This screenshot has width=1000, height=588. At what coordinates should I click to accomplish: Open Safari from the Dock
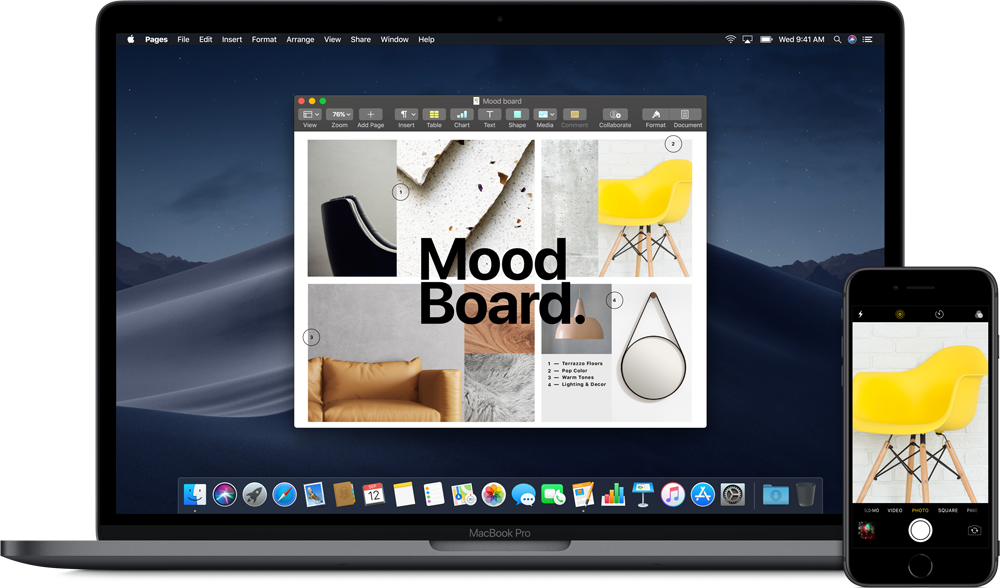285,494
